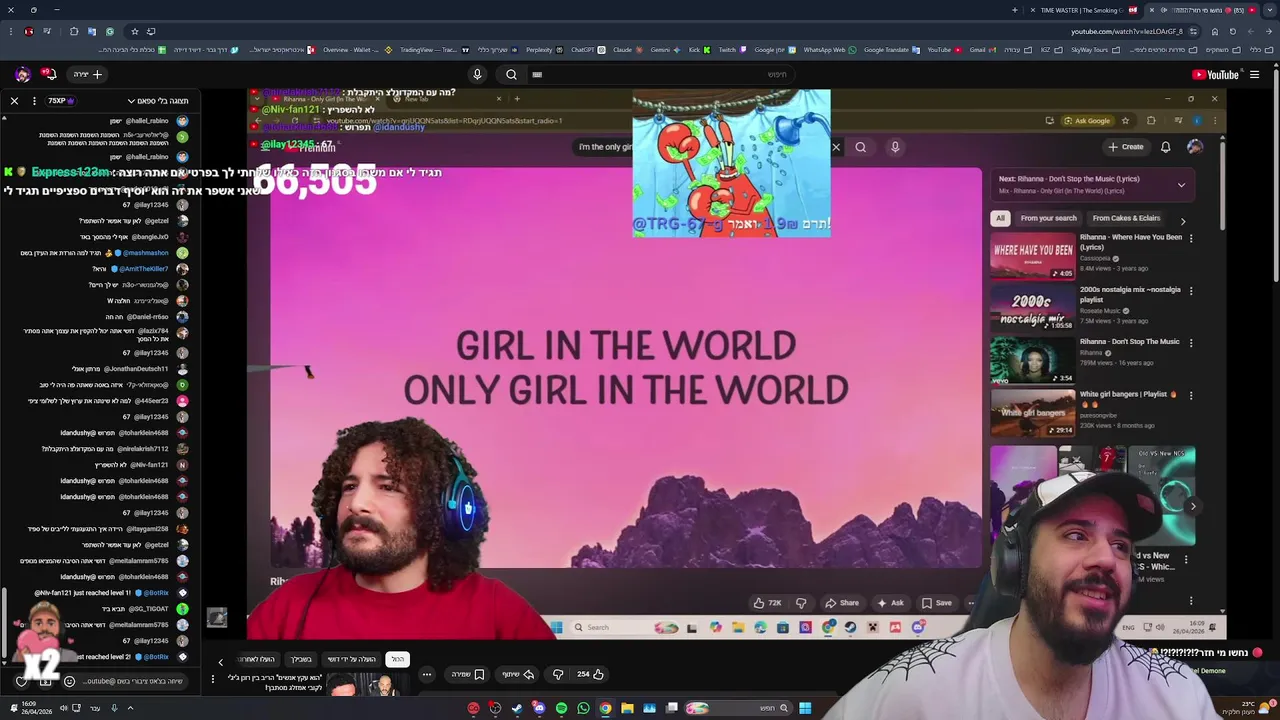Click voice search mic in inner YouTube window

[895, 147]
